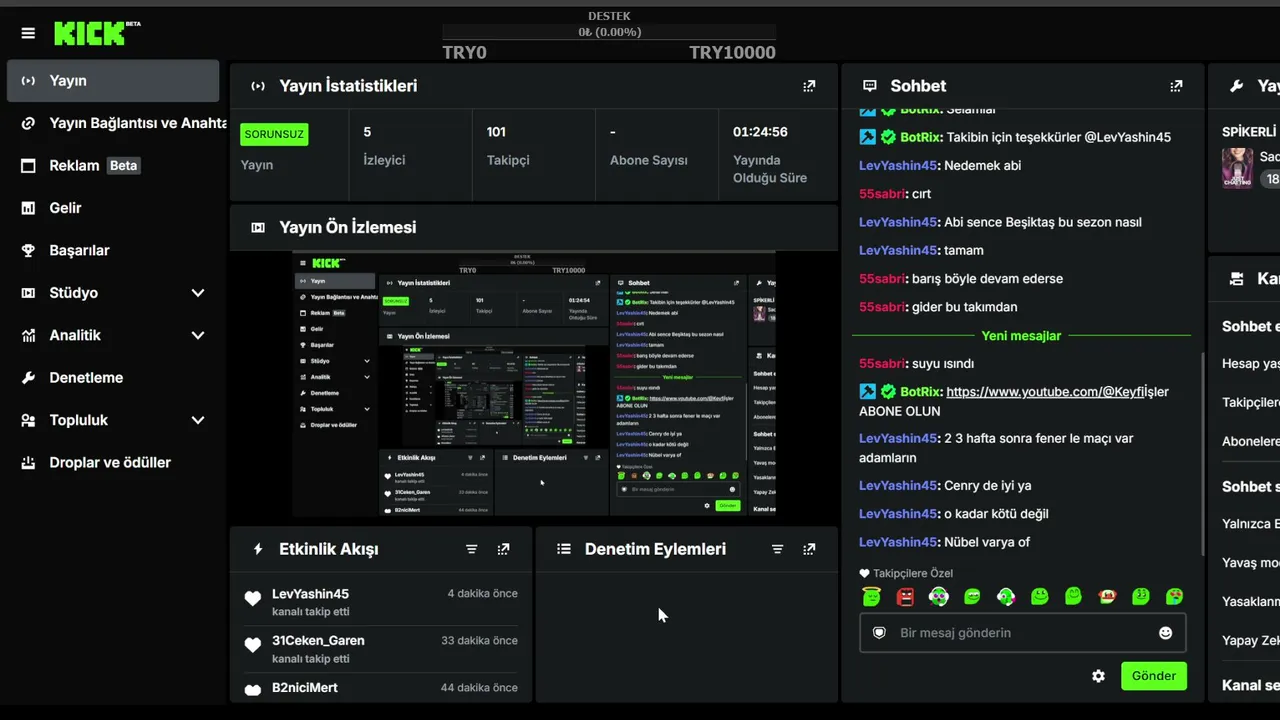Click BotRix's name on the 'Takibin için teşekkürler' message
The height and width of the screenshot is (720, 1280).
(x=921, y=137)
